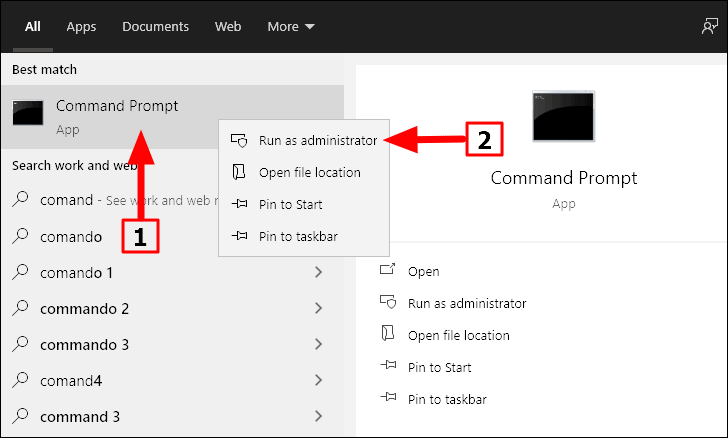Click pin icon next to preview Pin to Start
Image resolution: width=728 pixels, height=438 pixels.
point(388,365)
